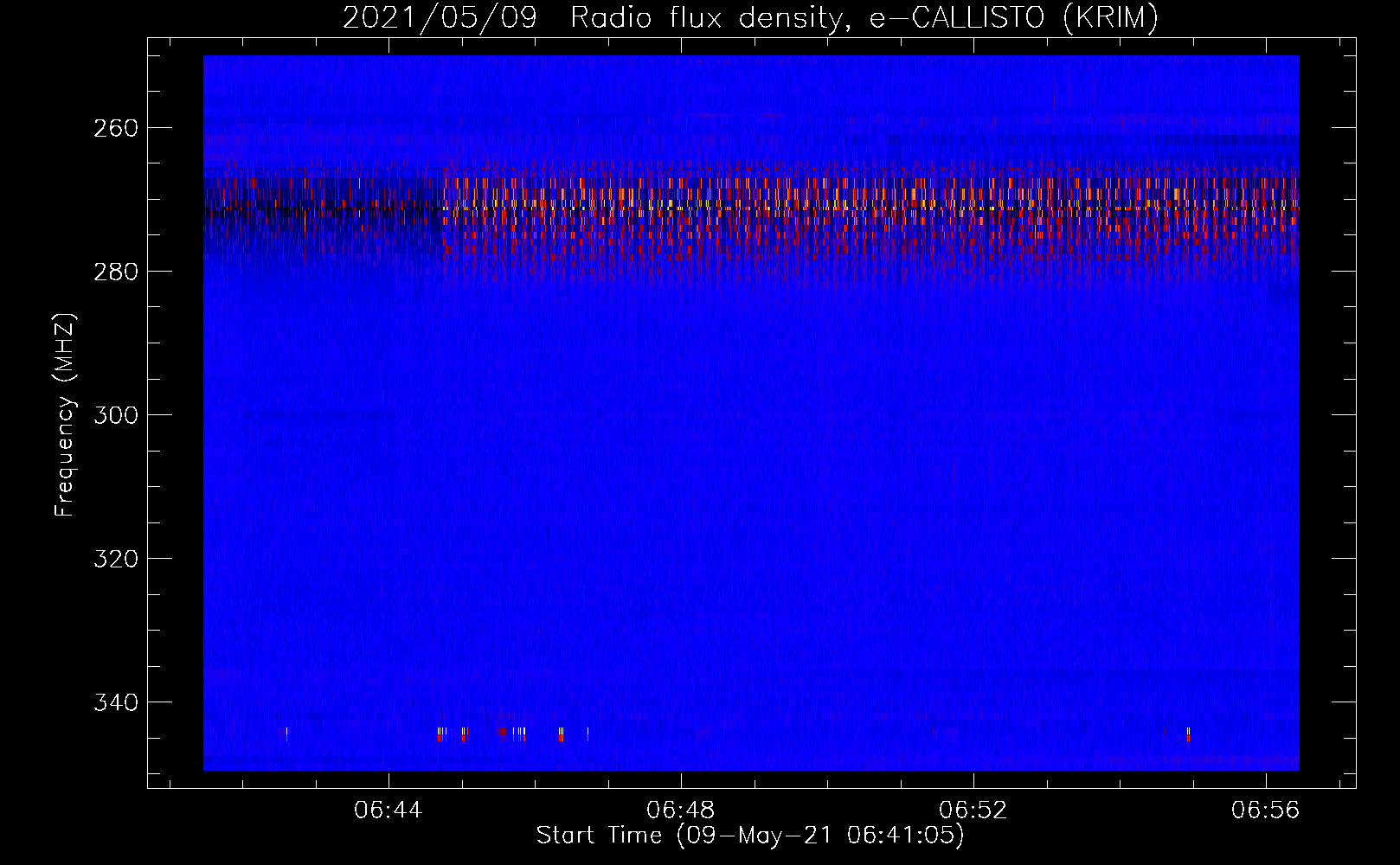
Task: Click the 300 frequency tick label
Action: coord(116,415)
